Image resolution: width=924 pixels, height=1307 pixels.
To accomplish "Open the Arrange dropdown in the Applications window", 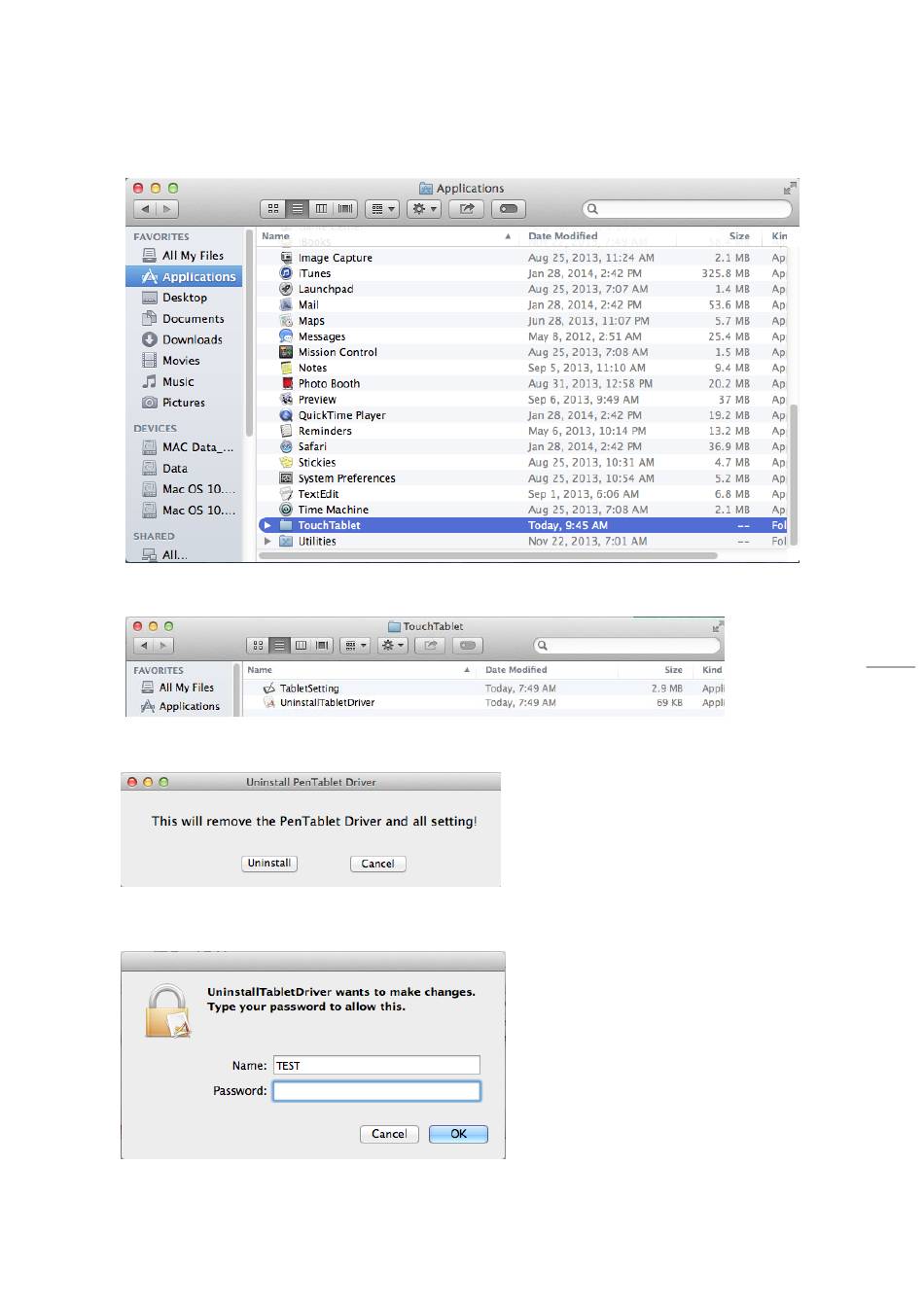I will [382, 208].
